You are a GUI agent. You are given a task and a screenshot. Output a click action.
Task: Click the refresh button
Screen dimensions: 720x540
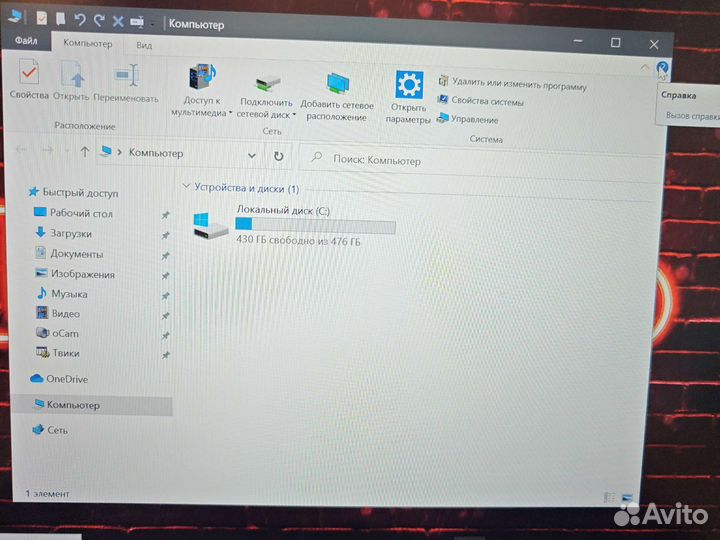coord(278,157)
